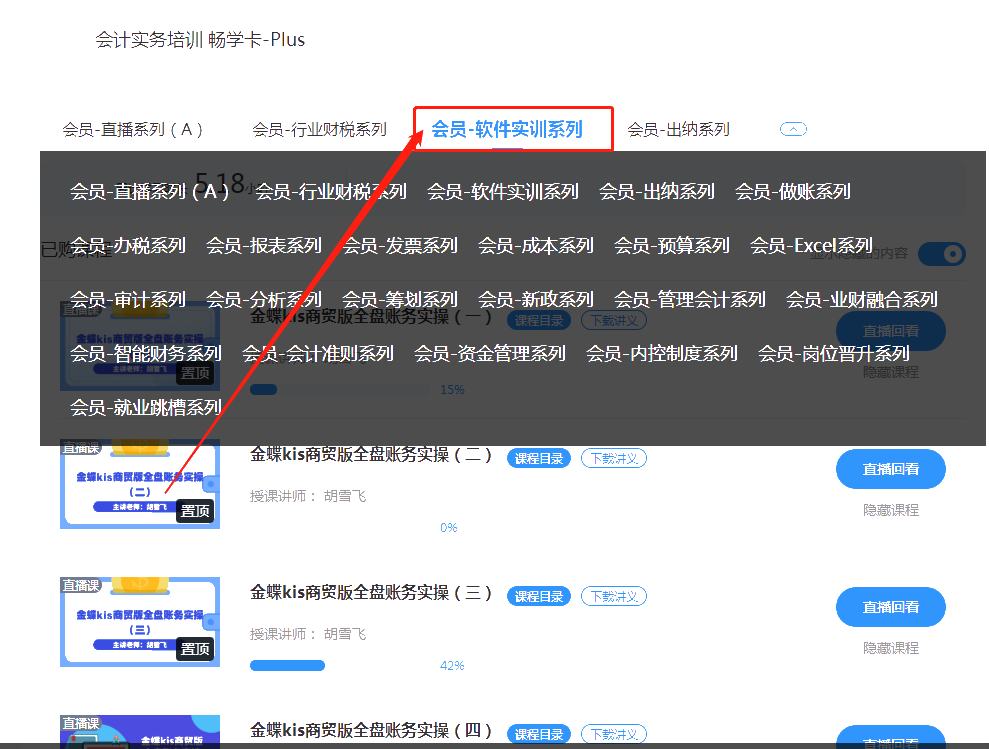Screen dimensions: 989x749
Task: Choose 会员-出纳系列 in the dropdown panel
Action: (657, 191)
